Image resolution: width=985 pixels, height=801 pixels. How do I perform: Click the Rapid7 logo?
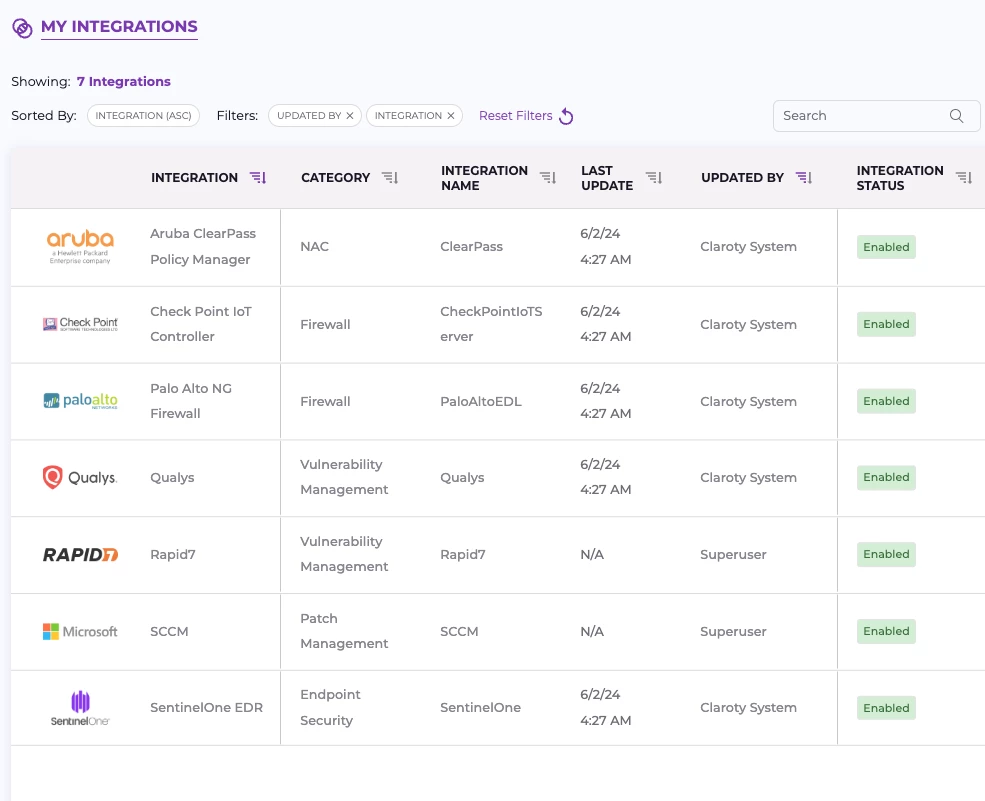(x=80, y=554)
